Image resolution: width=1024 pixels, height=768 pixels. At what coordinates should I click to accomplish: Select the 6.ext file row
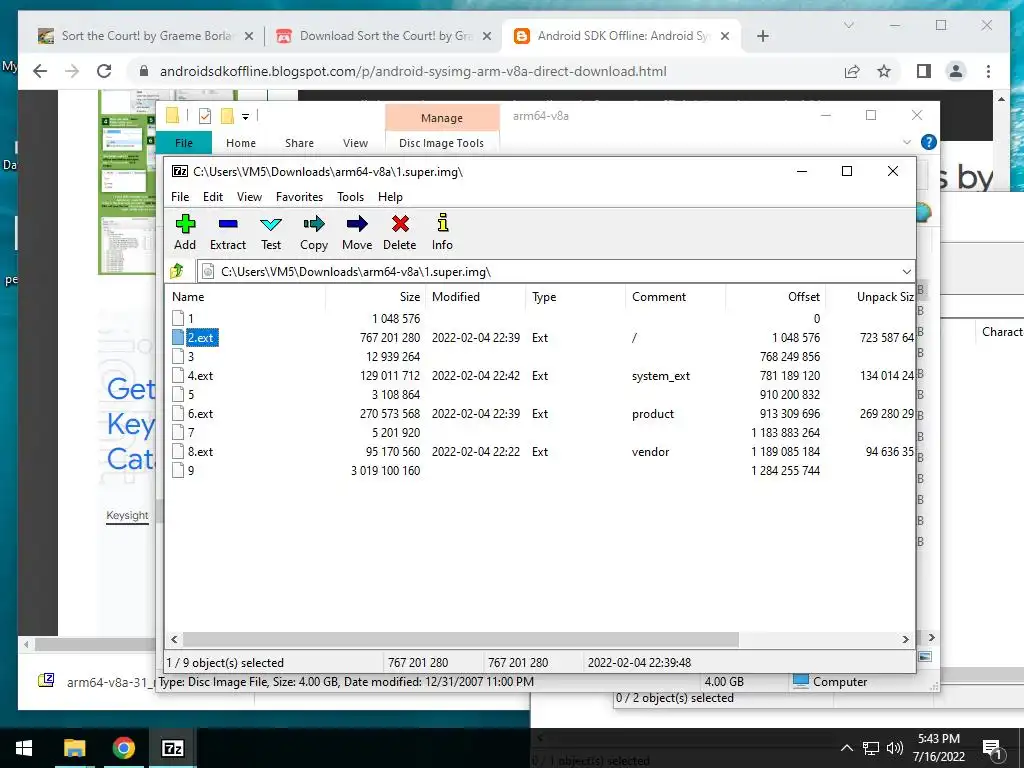541,413
